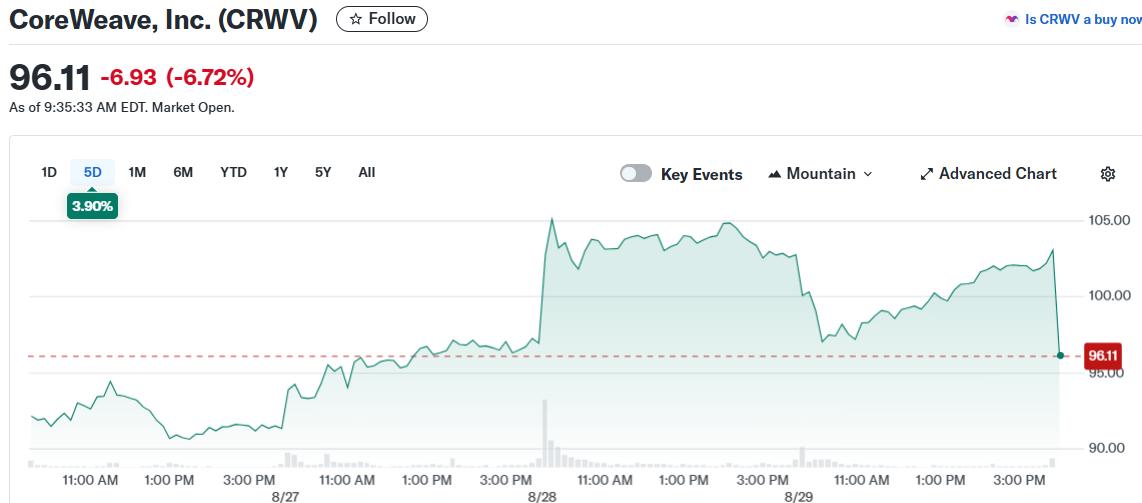Viewport: 1142px width, 503px height.
Task: Click the current price dot on chart line
Action: (x=1060, y=355)
